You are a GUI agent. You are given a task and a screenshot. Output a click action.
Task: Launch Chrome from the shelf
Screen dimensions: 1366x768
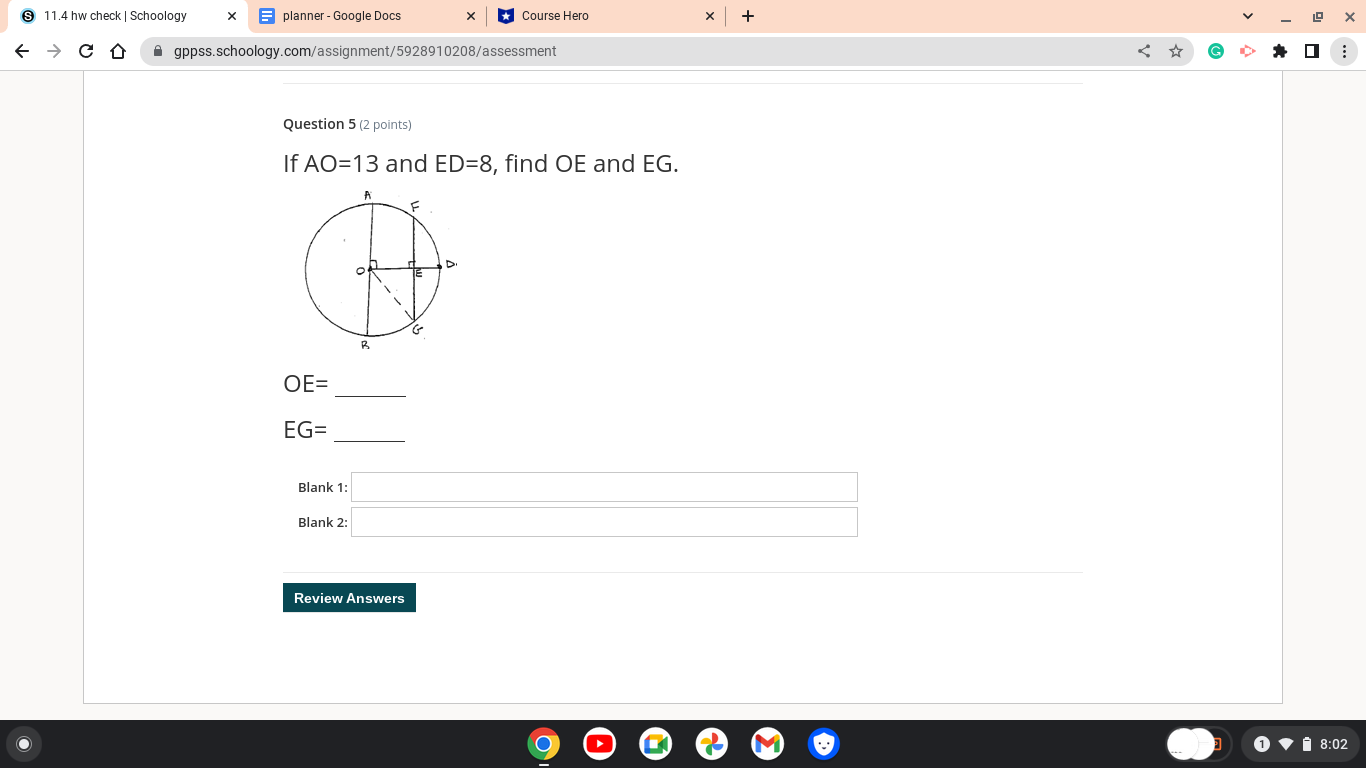click(544, 744)
